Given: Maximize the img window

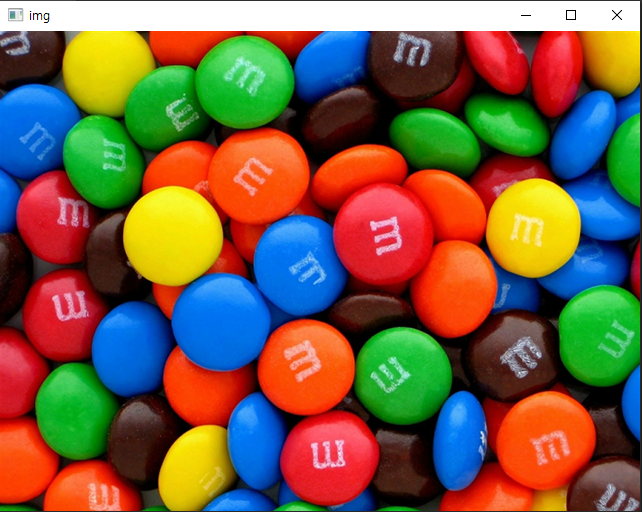Looking at the screenshot, I should tap(571, 16).
